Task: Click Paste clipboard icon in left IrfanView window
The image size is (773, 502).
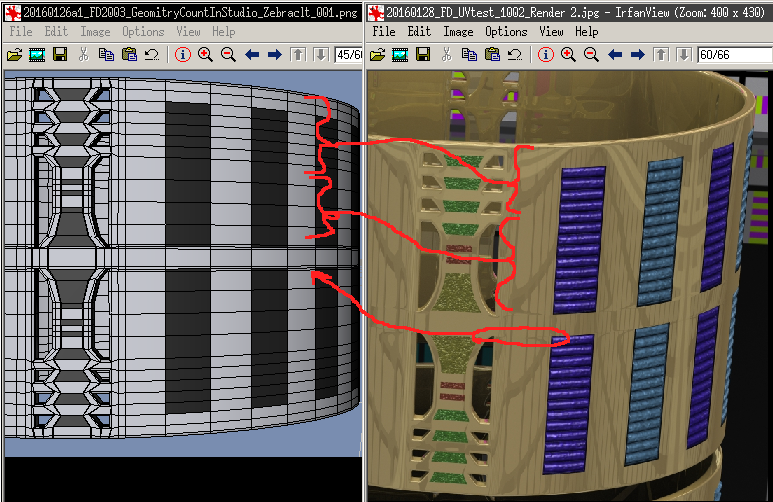Action: [129, 54]
